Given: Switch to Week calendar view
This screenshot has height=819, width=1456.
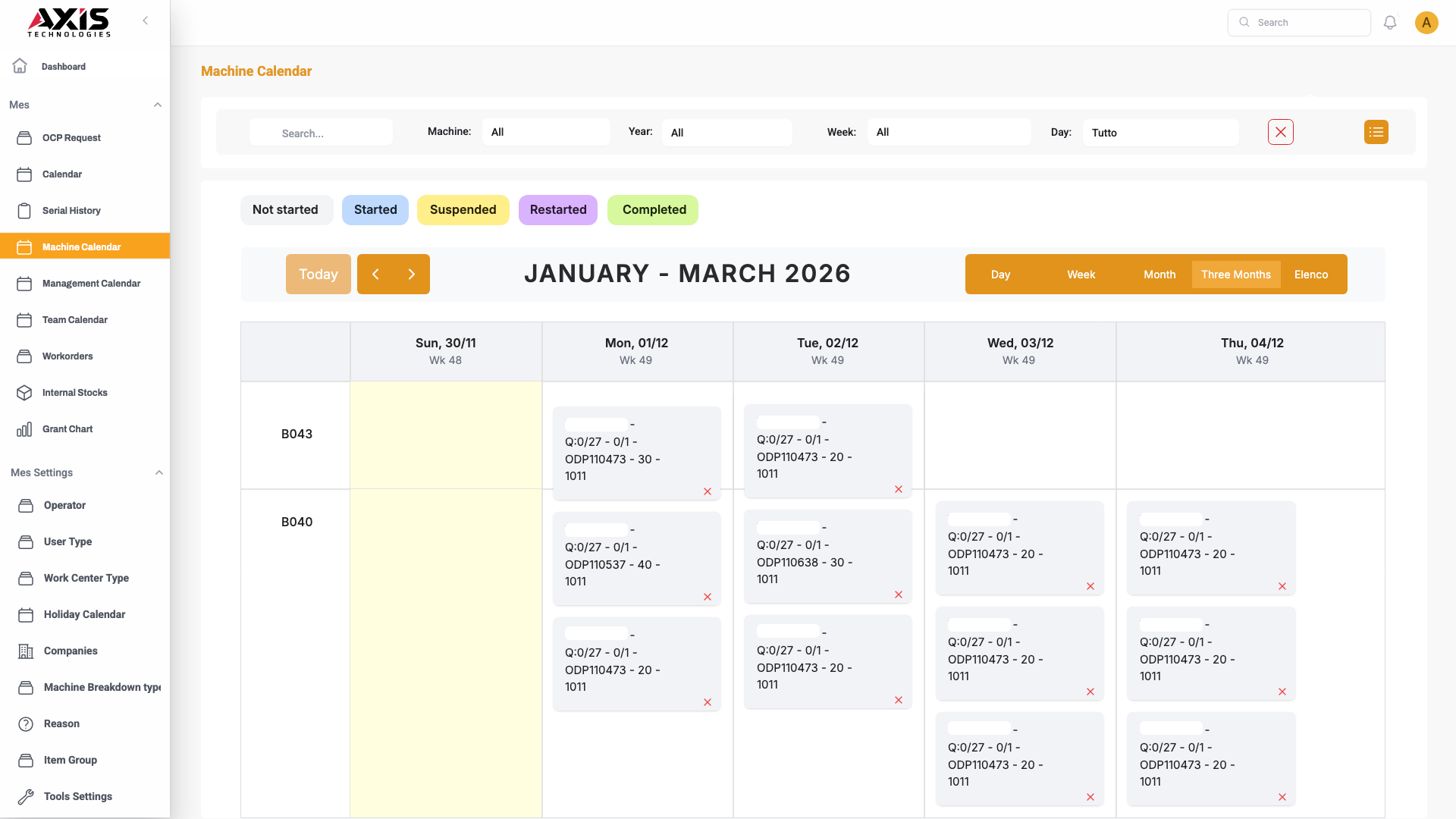Looking at the screenshot, I should tap(1081, 275).
